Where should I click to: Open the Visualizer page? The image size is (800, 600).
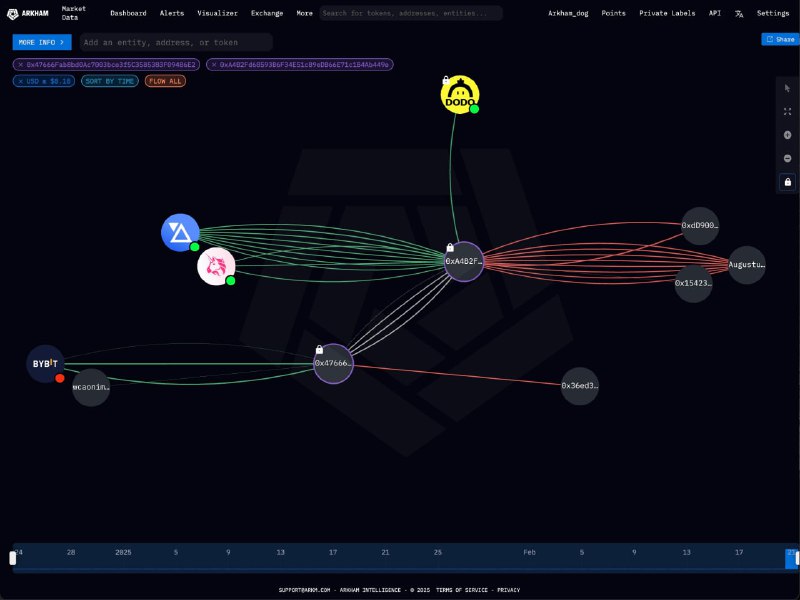217,13
